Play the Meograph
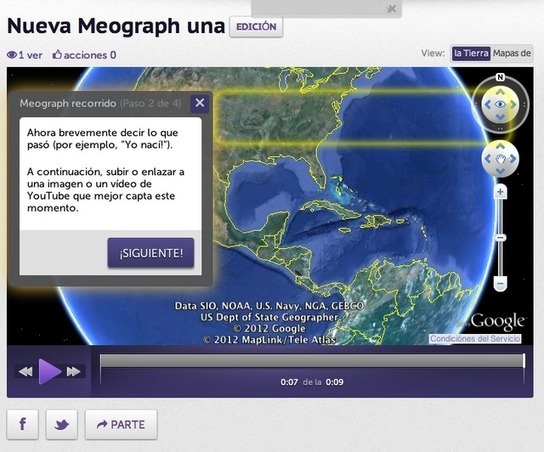This screenshot has width=544, height=452. (x=50, y=372)
